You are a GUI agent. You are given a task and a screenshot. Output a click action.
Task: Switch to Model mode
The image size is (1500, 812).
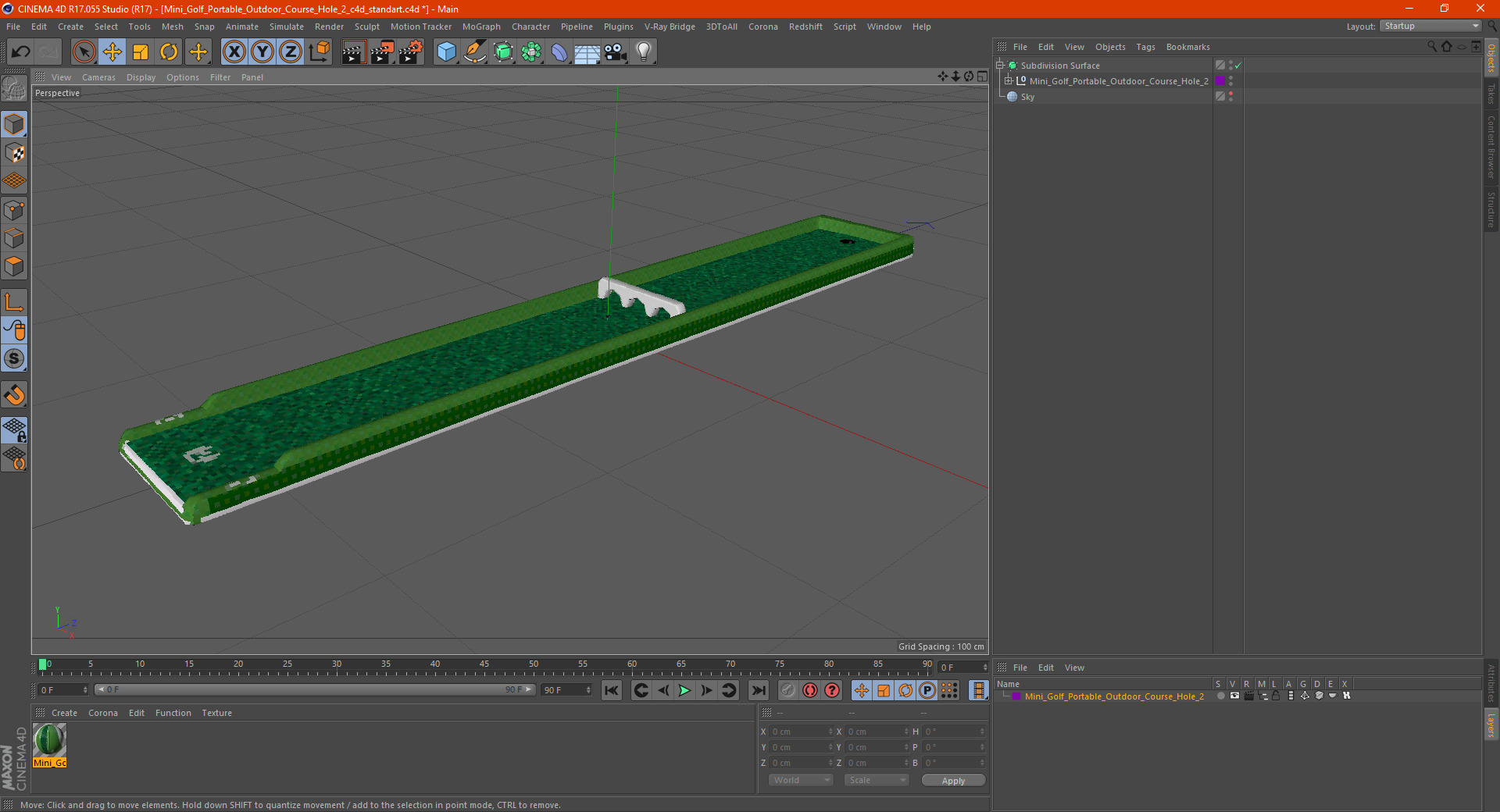[x=14, y=124]
